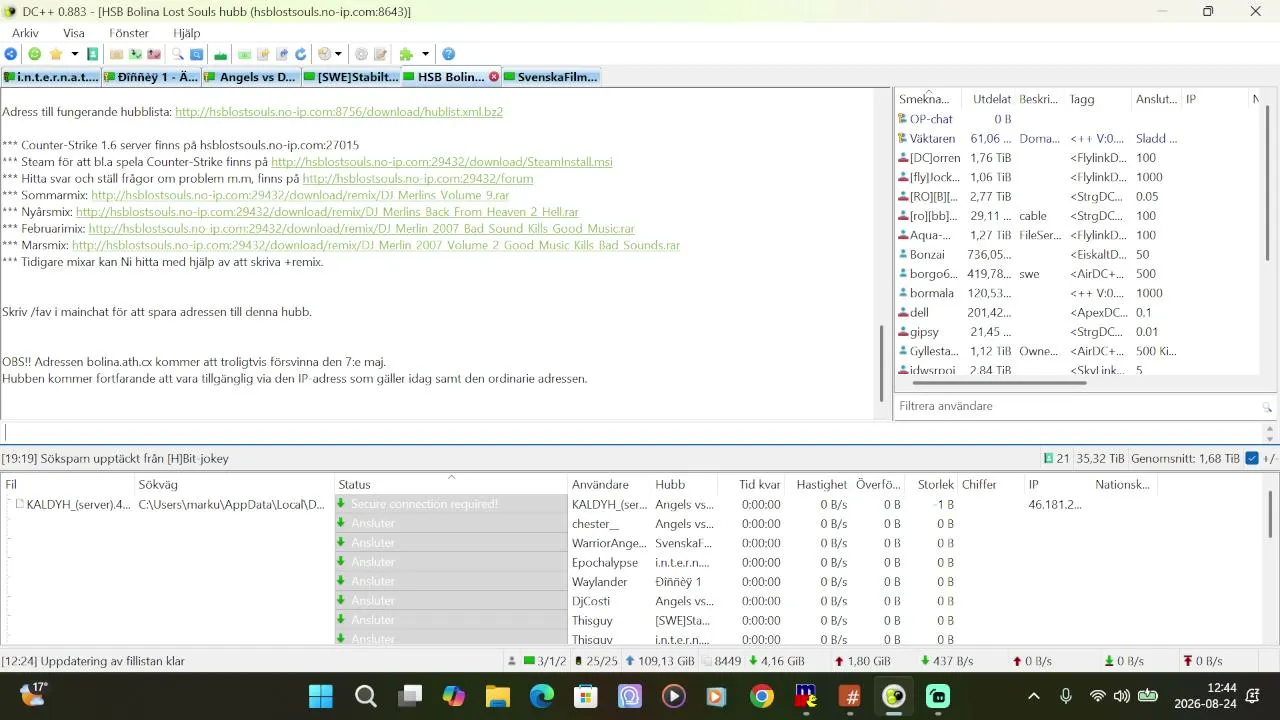Open the taskbar Search icon
1280x720 pixels.
pyautogui.click(x=366, y=697)
